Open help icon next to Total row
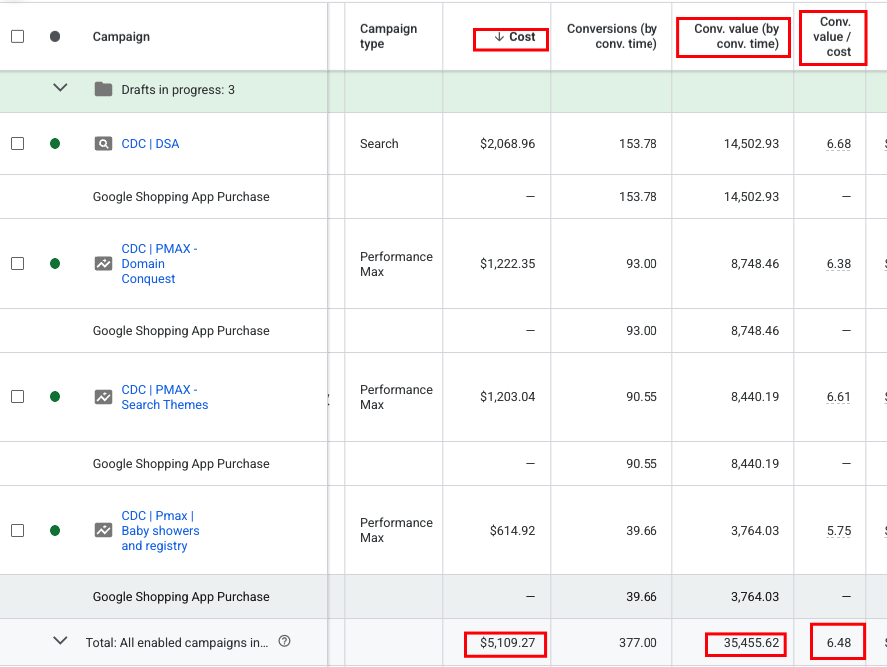The image size is (887, 667). click(285, 642)
